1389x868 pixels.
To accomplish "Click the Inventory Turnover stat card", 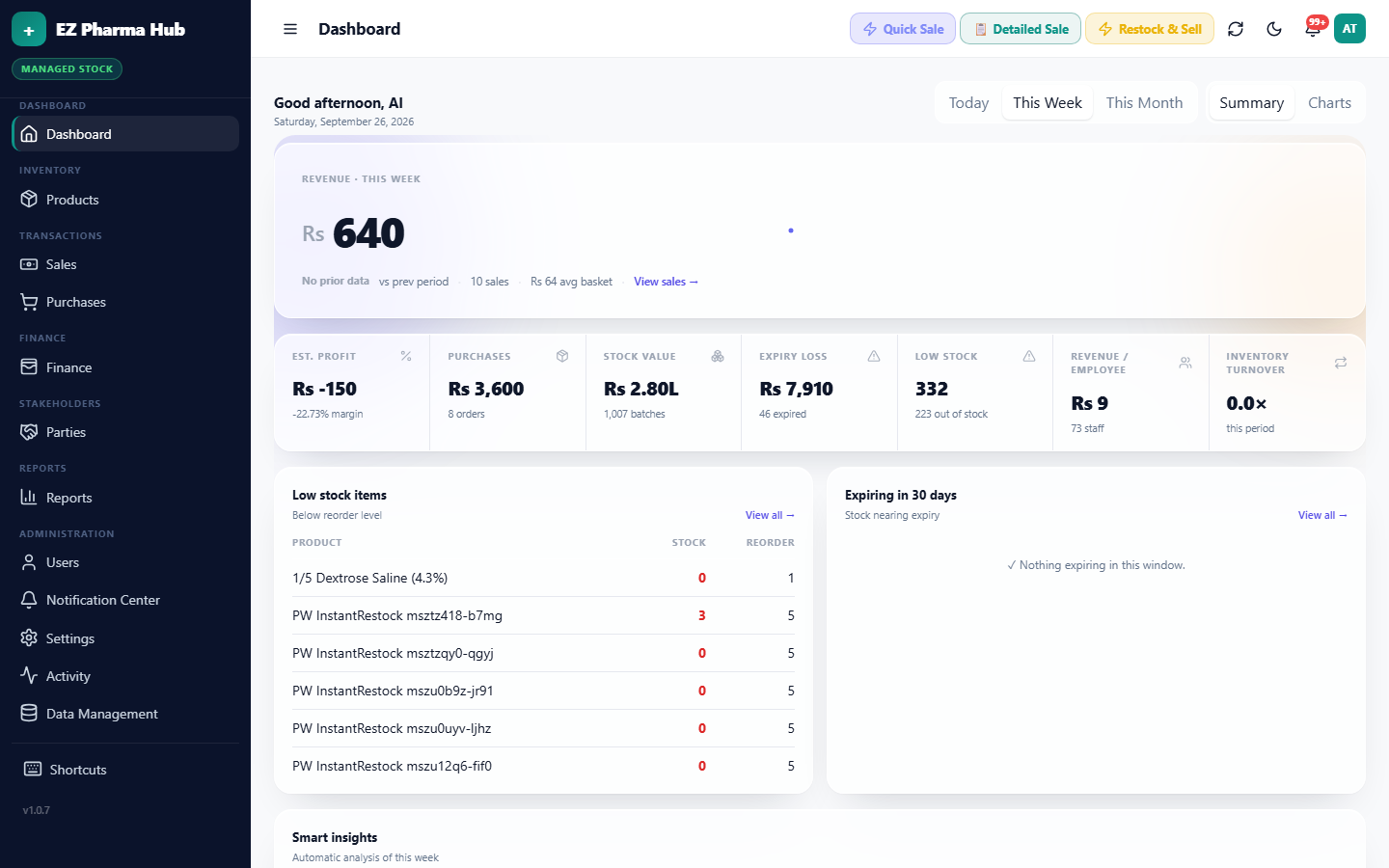I will pyautogui.click(x=1287, y=393).
